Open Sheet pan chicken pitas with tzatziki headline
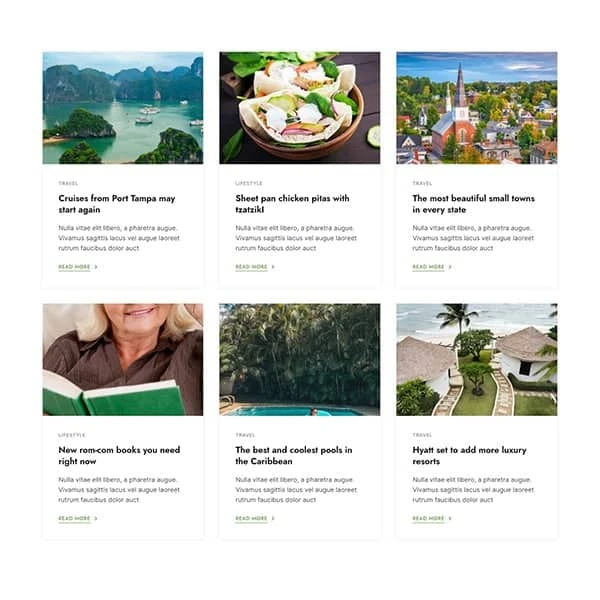 tap(292, 204)
